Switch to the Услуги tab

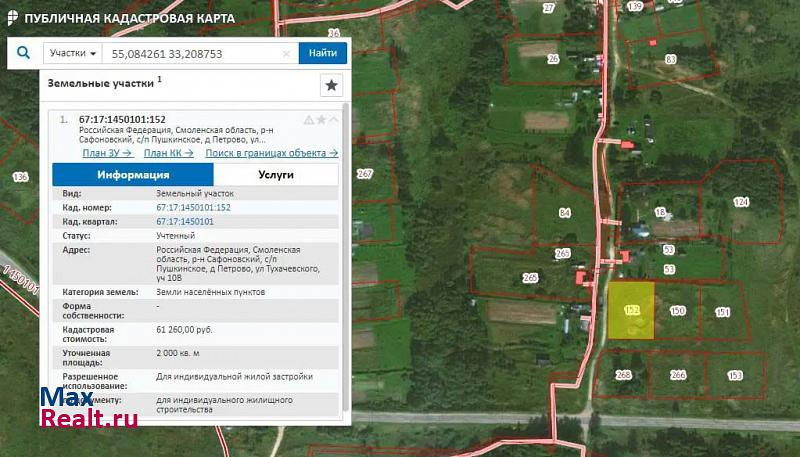click(275, 174)
